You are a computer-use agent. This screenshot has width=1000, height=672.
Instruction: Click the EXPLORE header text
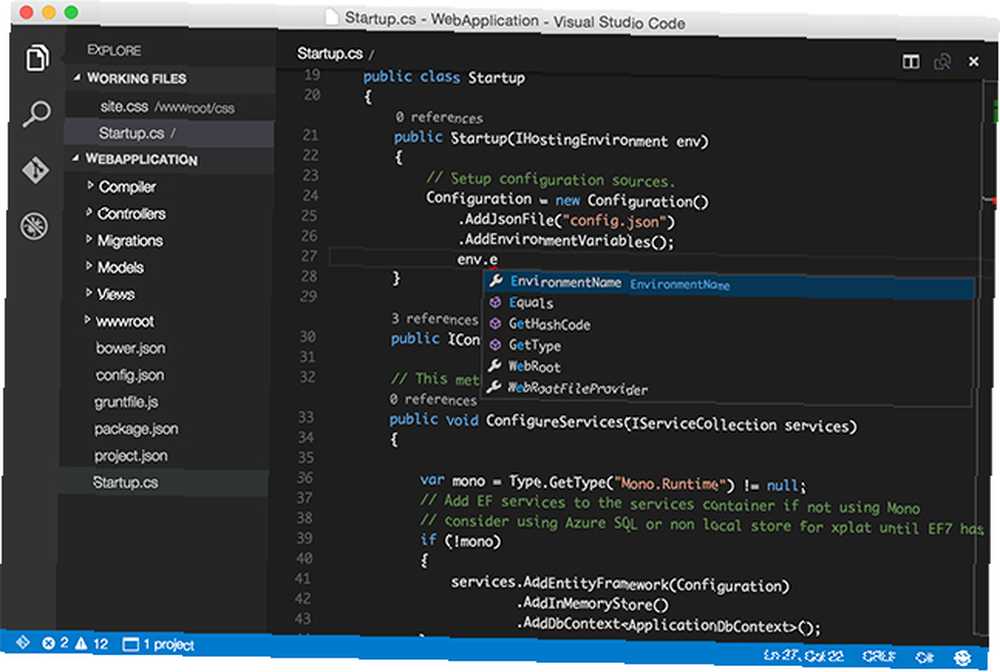point(114,50)
